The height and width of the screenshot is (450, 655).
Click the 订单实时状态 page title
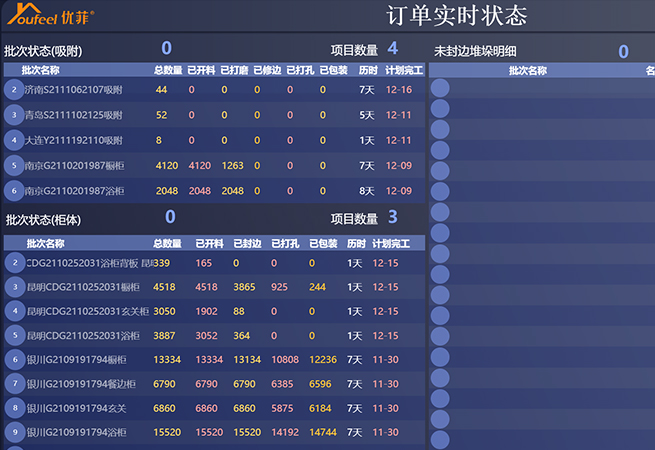456,16
